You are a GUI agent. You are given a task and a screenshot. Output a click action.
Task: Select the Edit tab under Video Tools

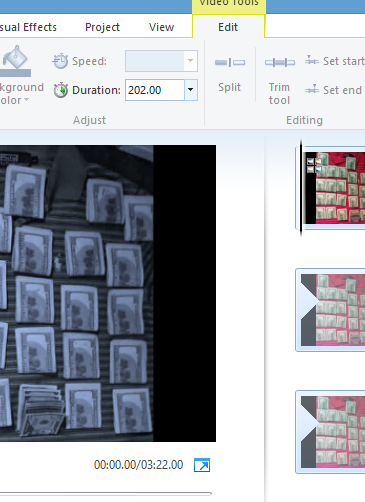(228, 27)
